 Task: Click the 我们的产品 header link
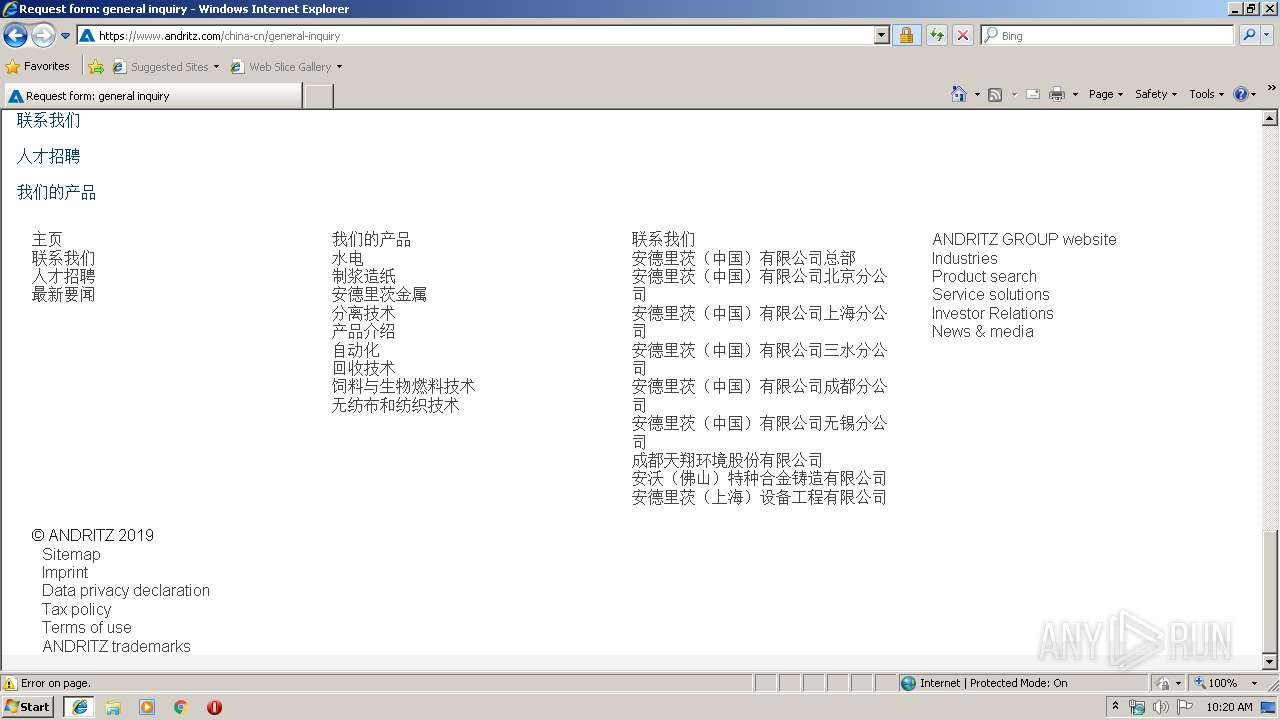[x=56, y=192]
